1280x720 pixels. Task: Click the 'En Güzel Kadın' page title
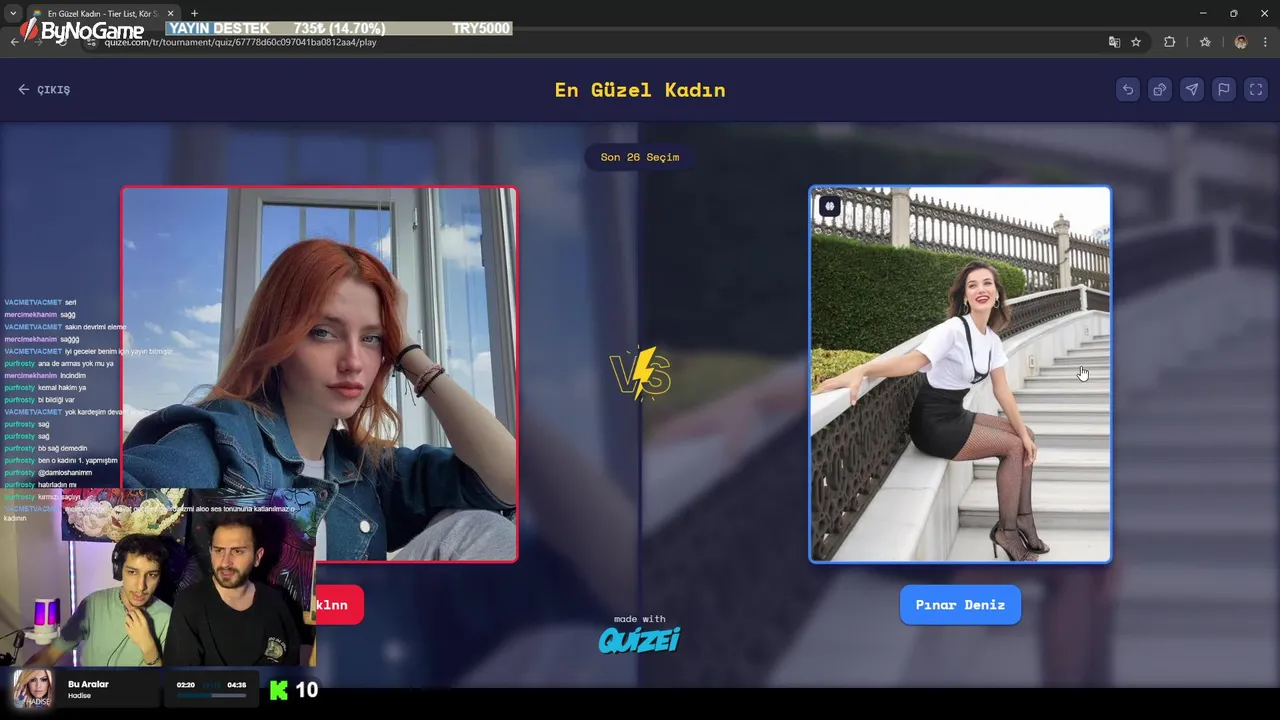tap(640, 90)
